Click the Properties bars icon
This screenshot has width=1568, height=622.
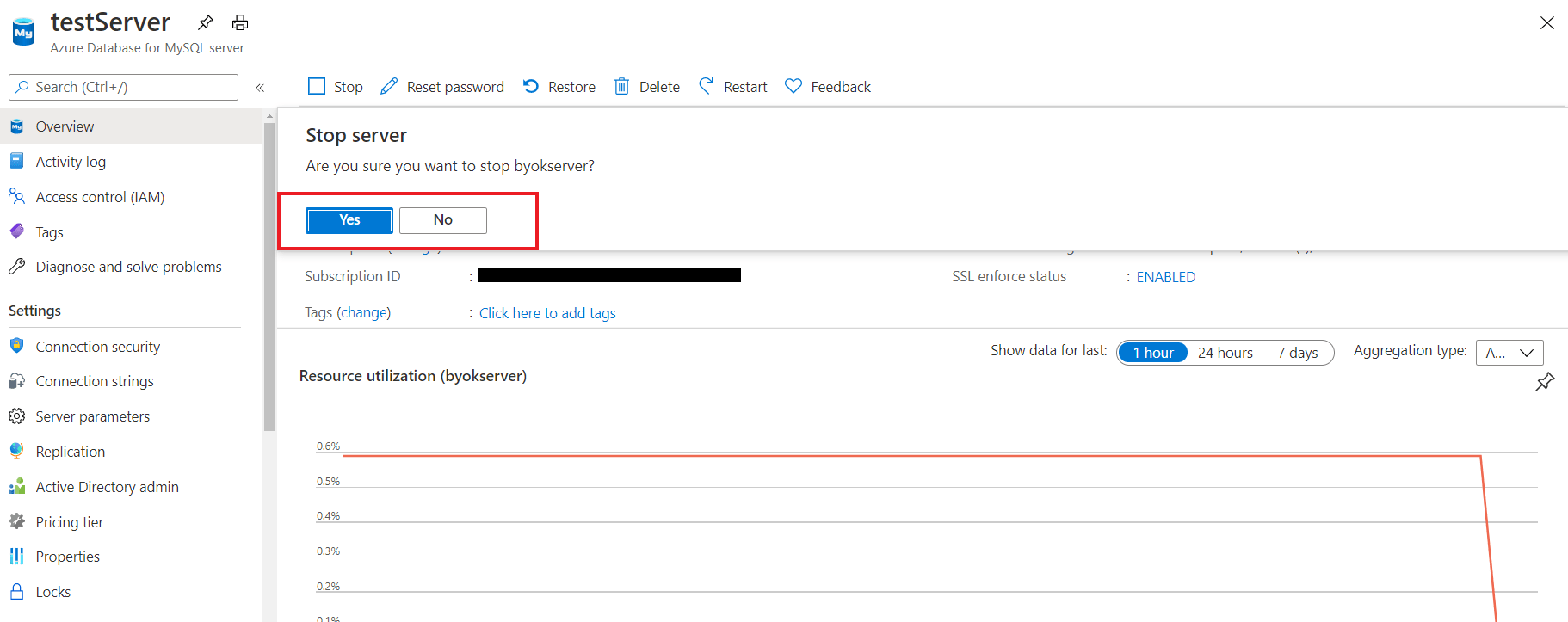(x=16, y=557)
